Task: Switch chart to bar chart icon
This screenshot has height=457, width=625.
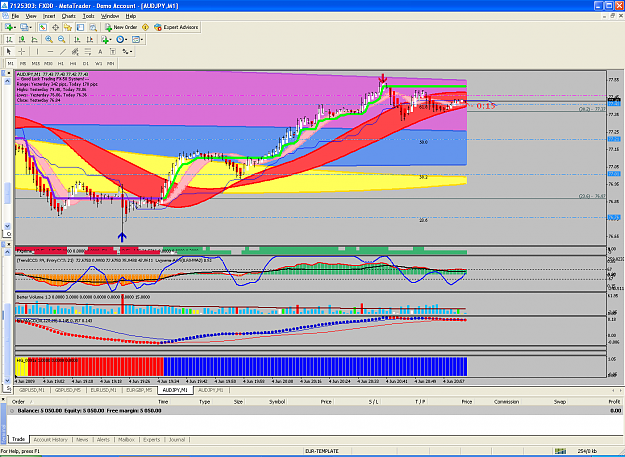Action: coord(9,39)
